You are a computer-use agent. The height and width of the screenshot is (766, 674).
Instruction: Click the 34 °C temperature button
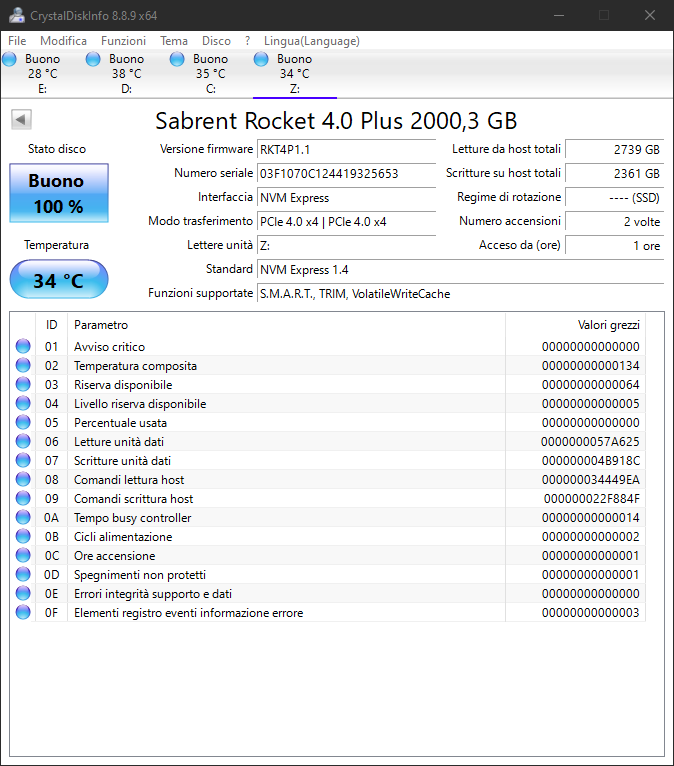pos(59,280)
